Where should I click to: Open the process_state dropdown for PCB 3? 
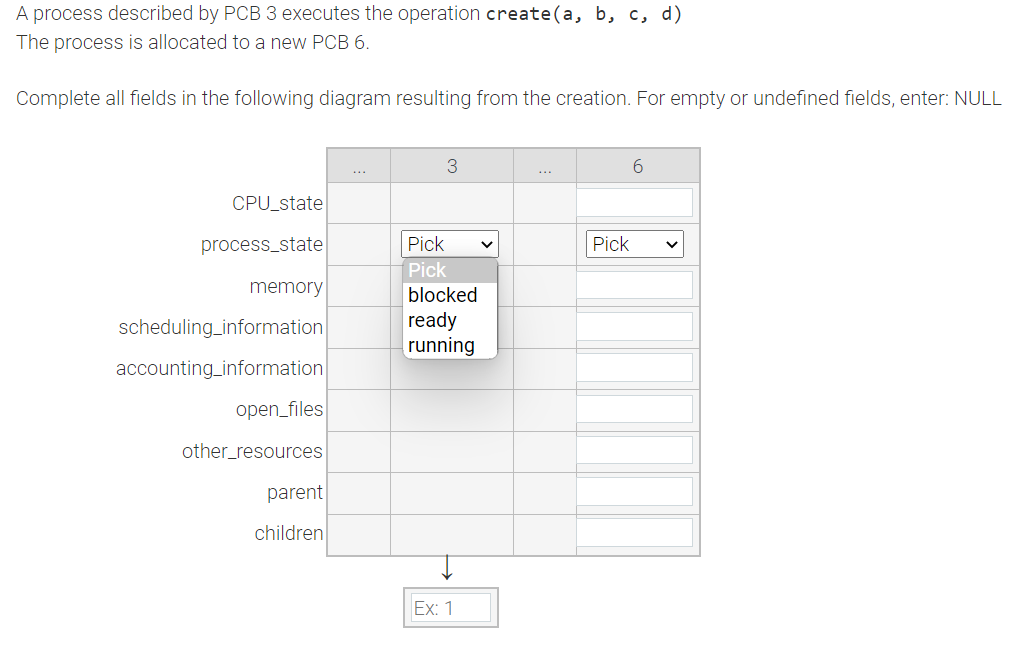tap(449, 243)
